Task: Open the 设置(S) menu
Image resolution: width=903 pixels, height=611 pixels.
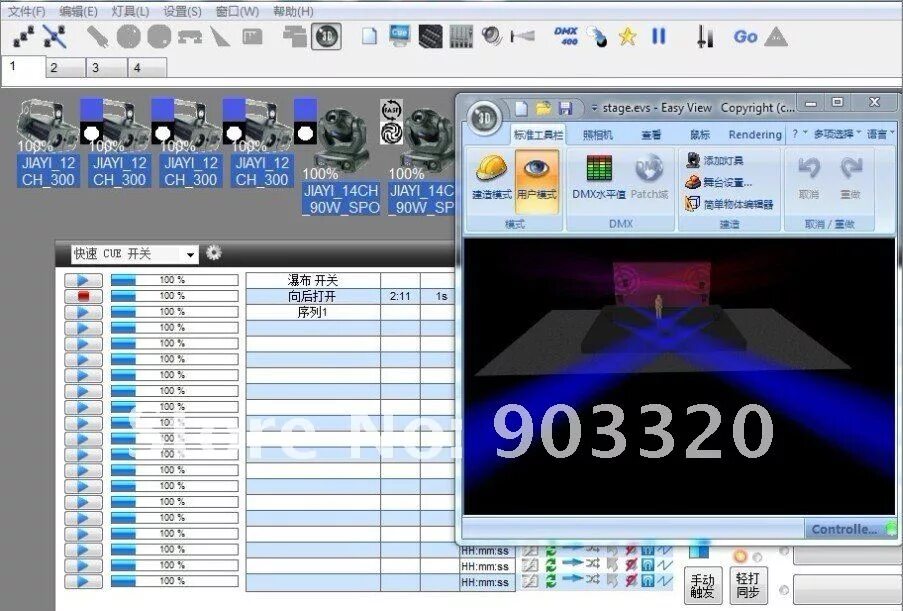Action: tap(183, 12)
